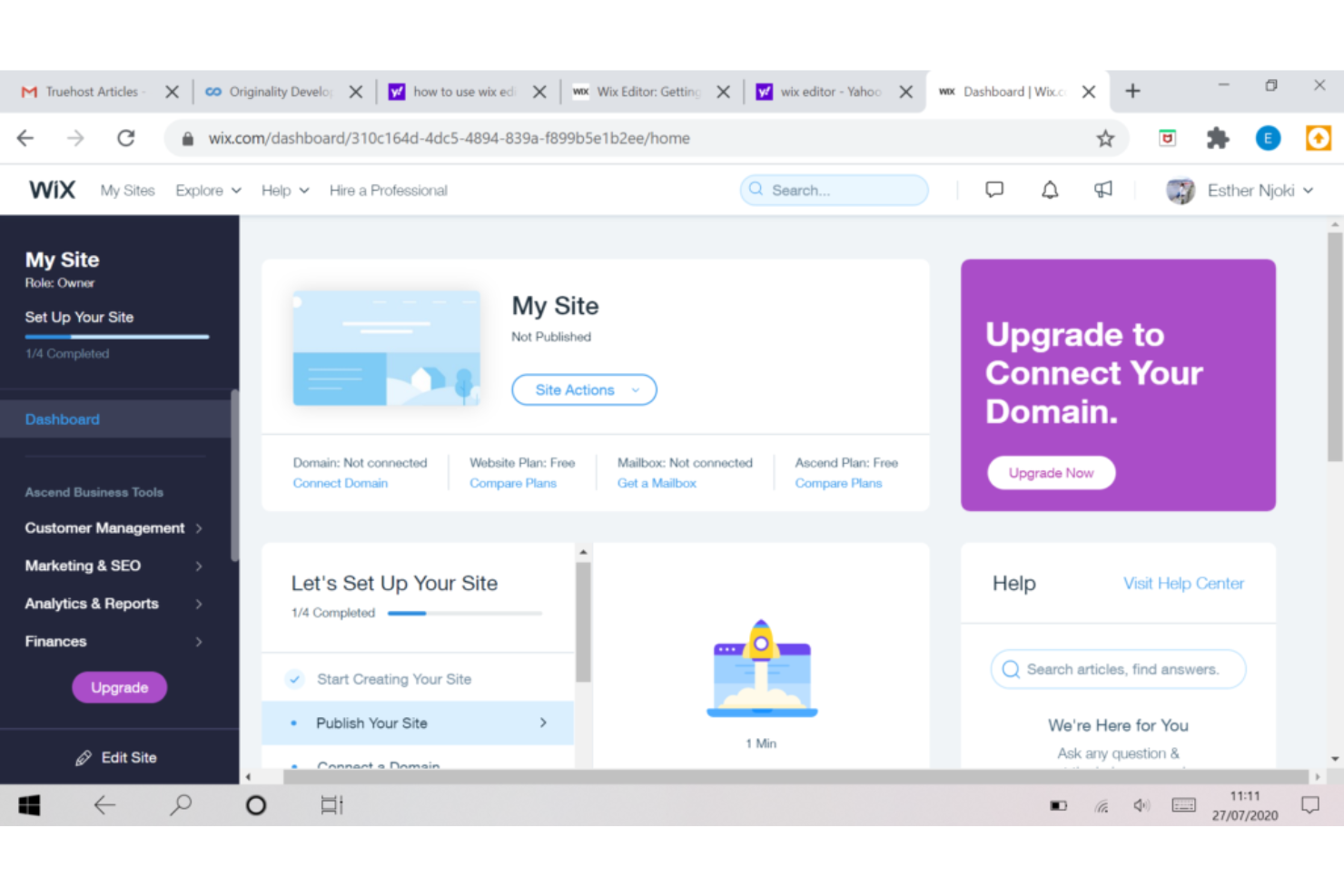
Task: Click the red Pocket extension icon
Action: coord(1168,138)
